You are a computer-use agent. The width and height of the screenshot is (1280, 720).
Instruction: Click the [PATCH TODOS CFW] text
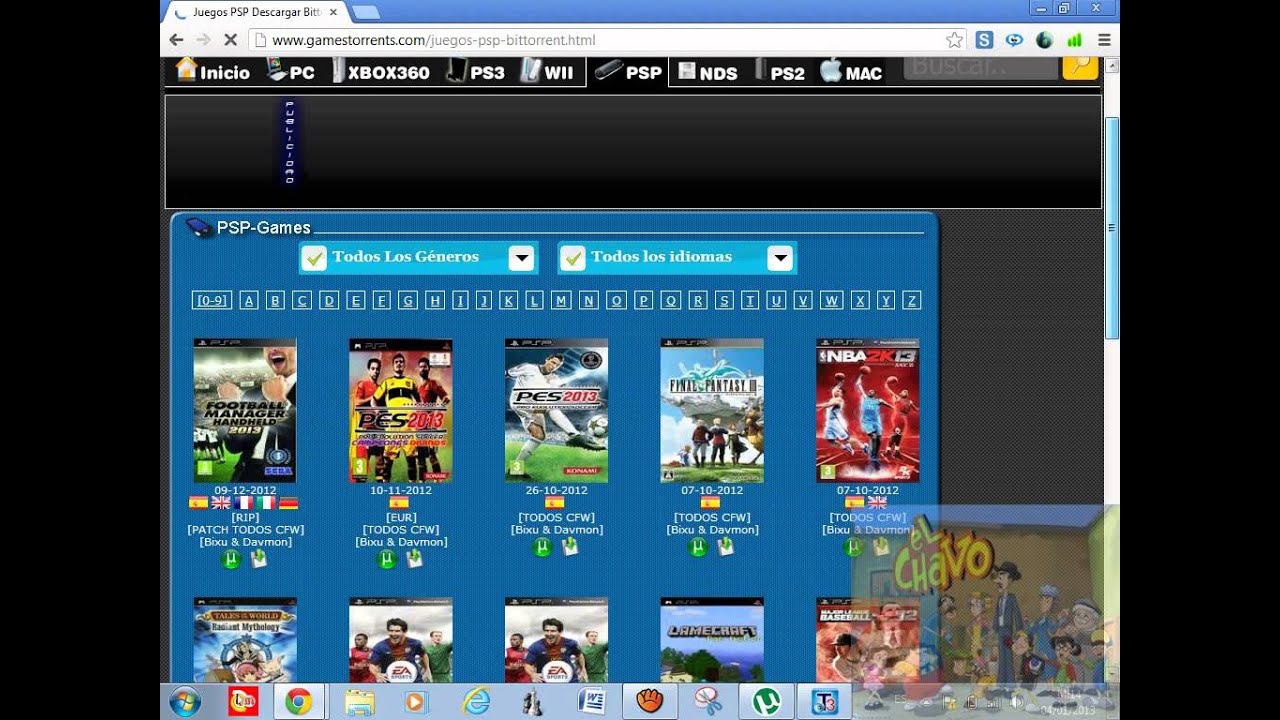[245, 530]
